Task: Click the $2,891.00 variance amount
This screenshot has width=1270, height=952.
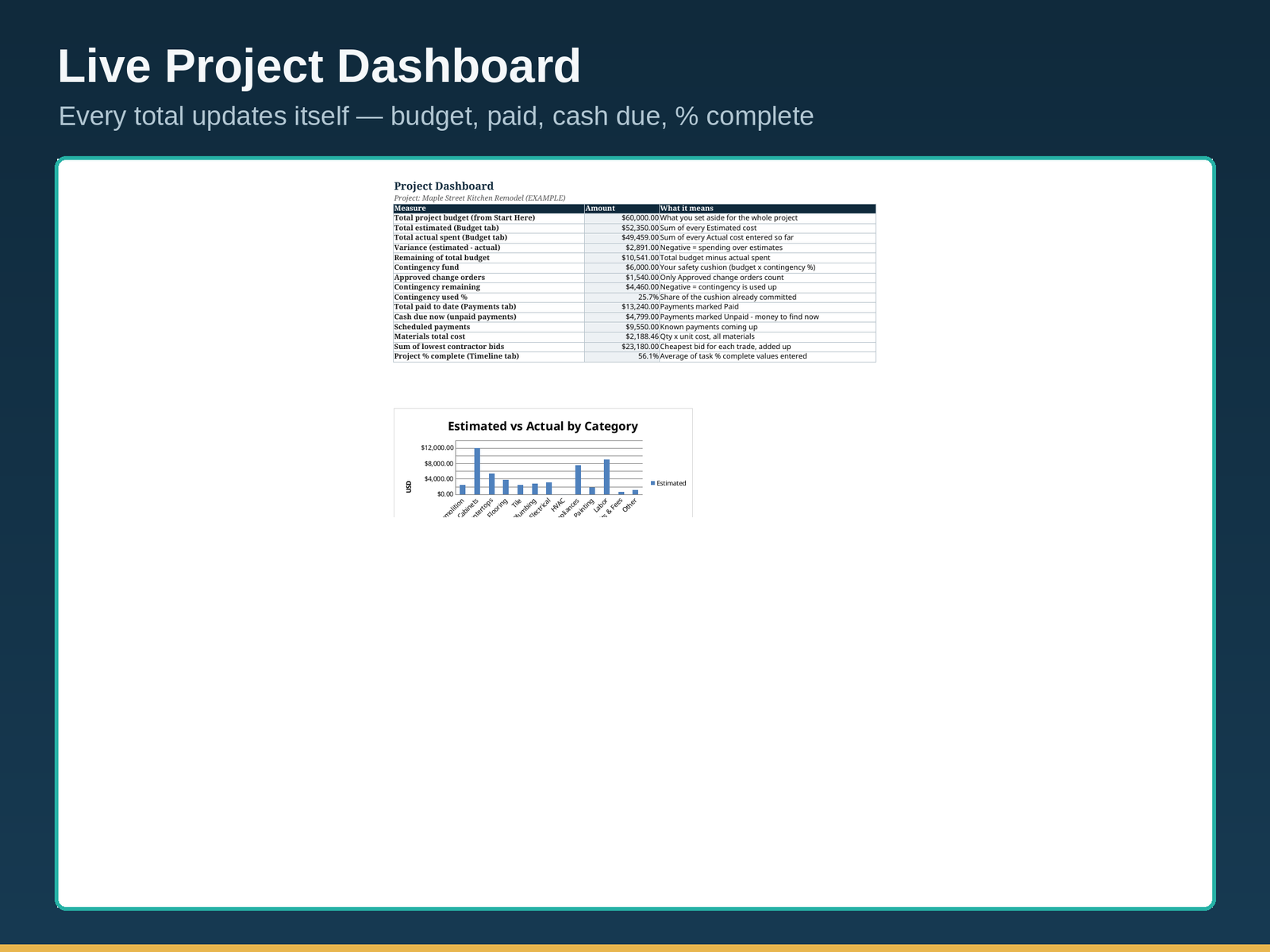Action: [622, 248]
